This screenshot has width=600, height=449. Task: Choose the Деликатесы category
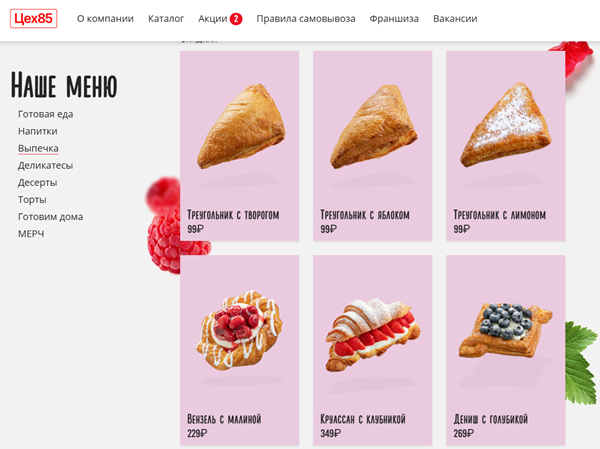click(45, 165)
